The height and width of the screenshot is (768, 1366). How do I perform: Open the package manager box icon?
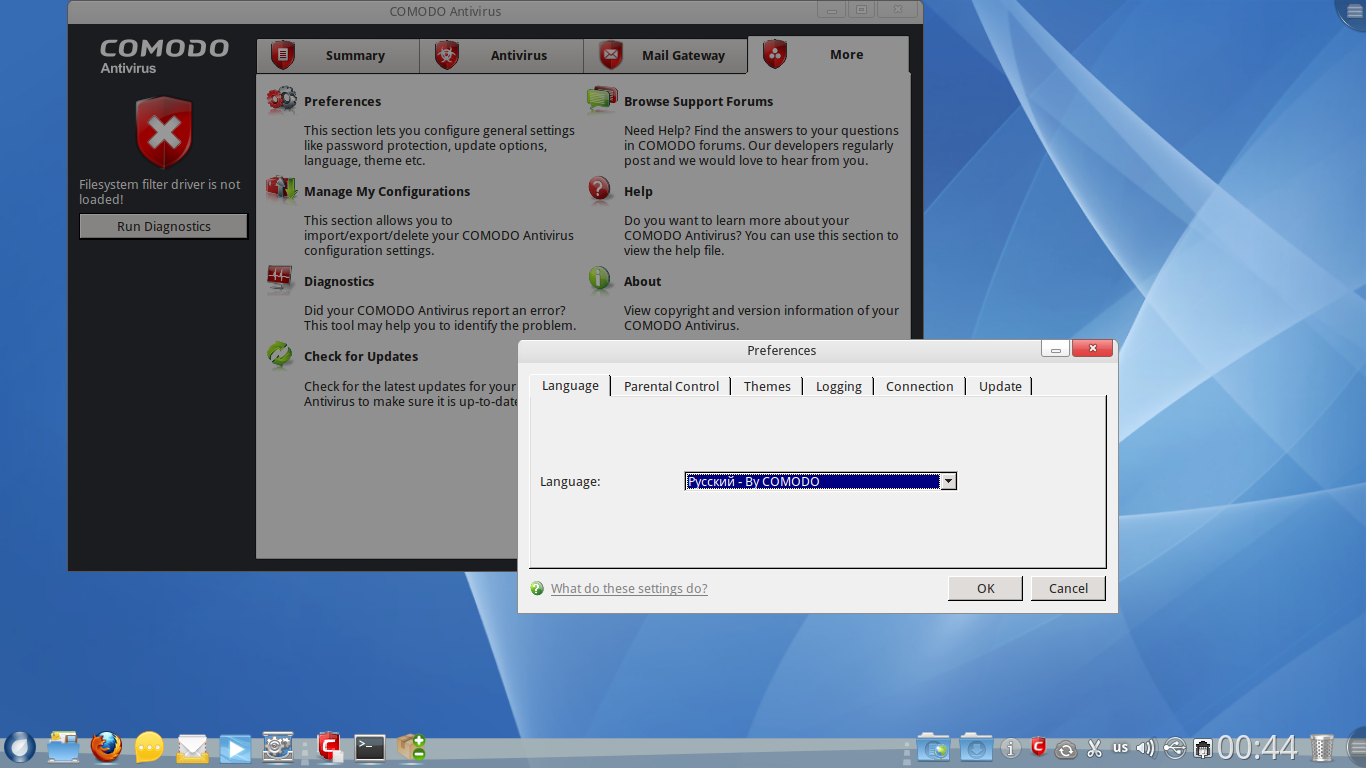pyautogui.click(x=411, y=746)
